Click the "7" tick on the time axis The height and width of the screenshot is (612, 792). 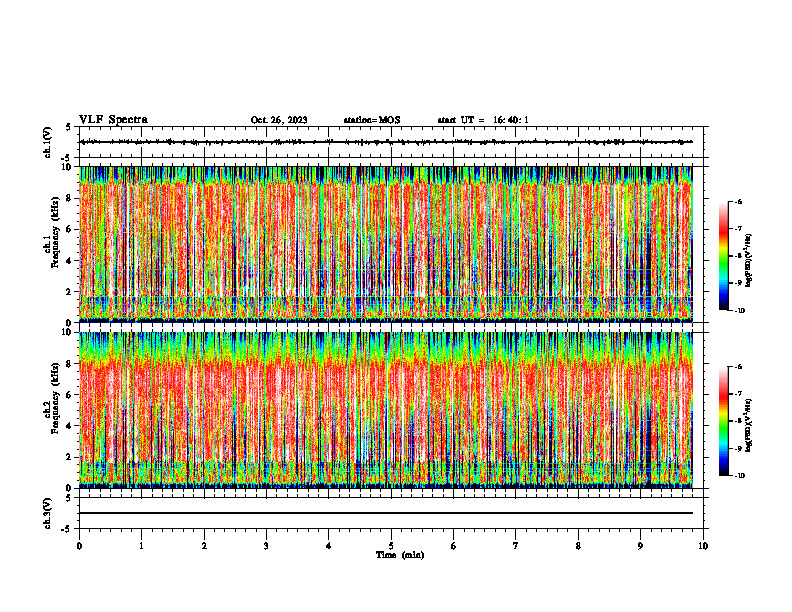click(x=516, y=546)
